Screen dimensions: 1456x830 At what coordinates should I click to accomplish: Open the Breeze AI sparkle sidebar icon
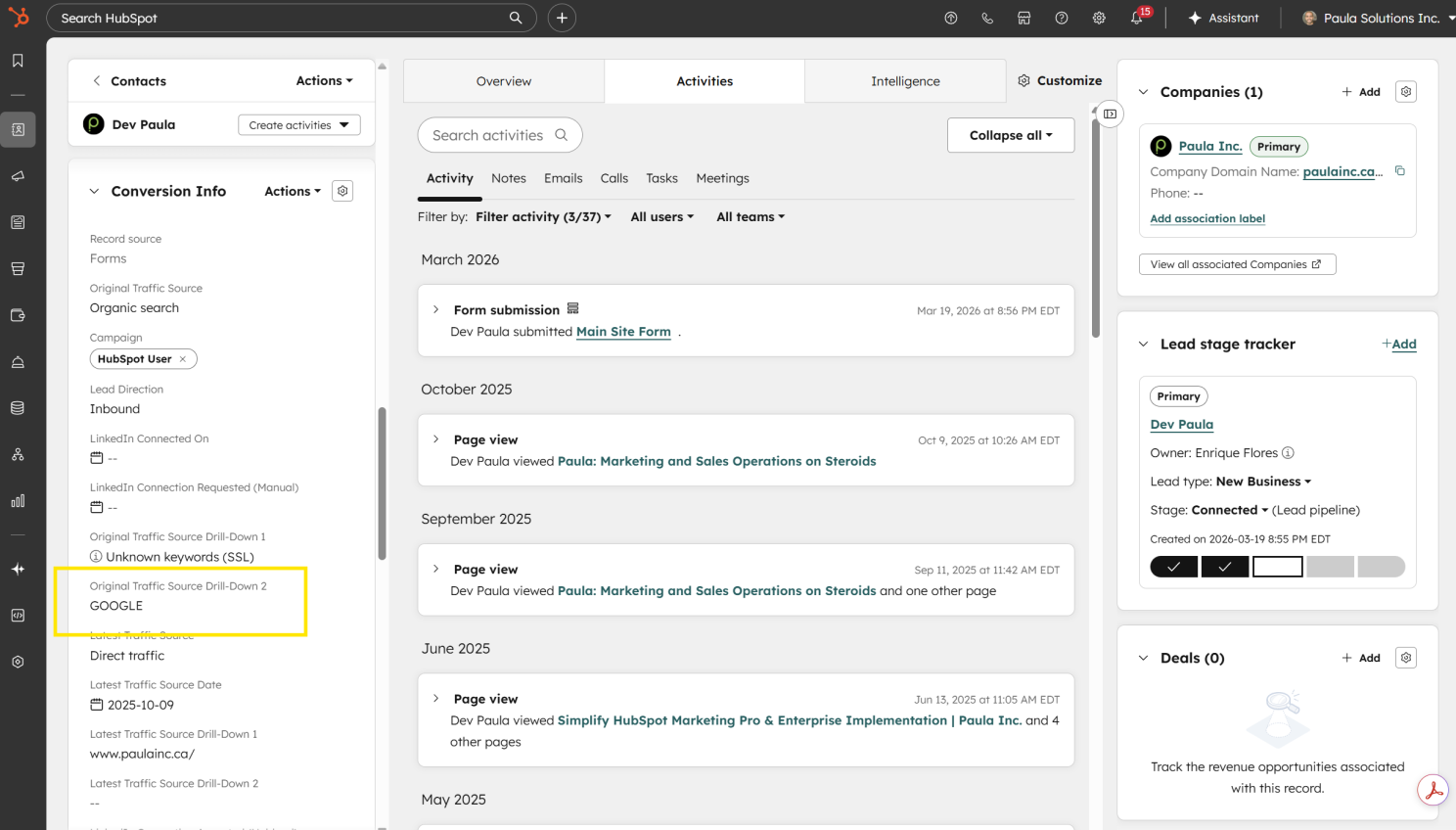click(18, 569)
